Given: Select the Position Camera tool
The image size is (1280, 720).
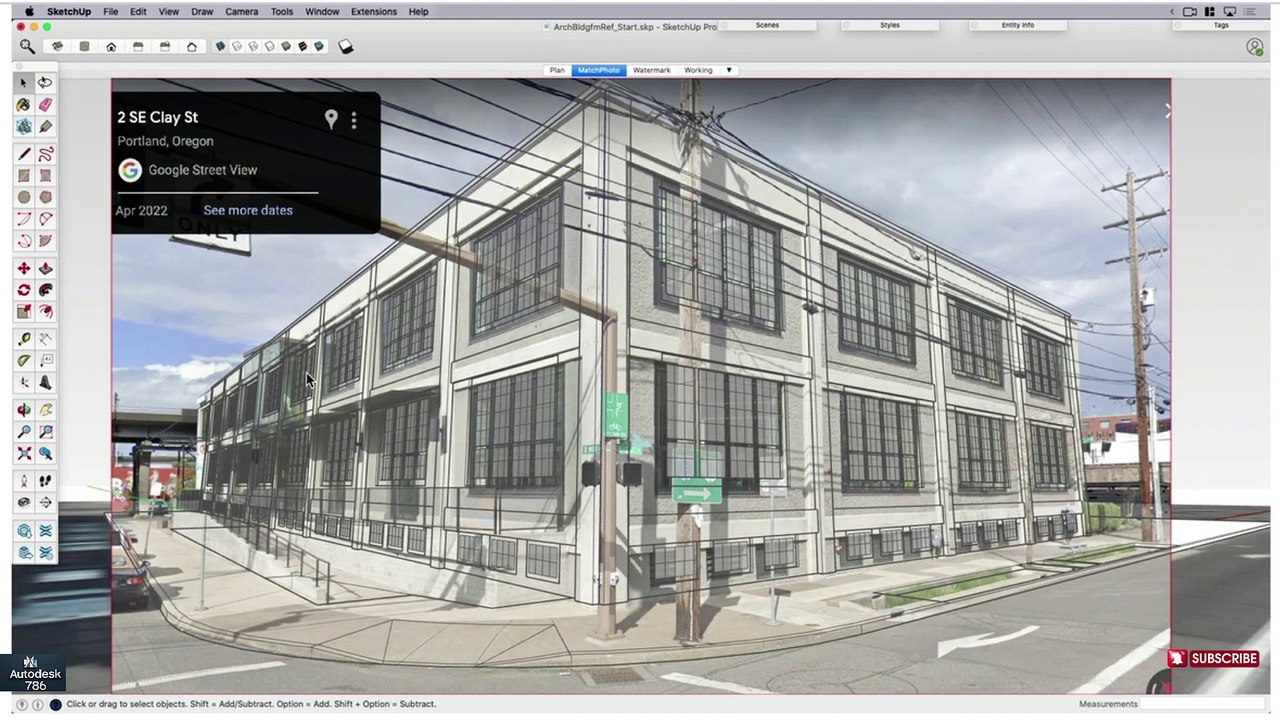Looking at the screenshot, I should pos(23,481).
